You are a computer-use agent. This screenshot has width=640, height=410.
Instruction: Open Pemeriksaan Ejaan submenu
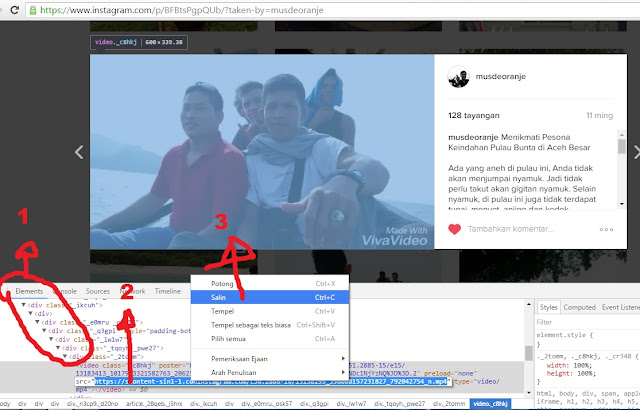[x=270, y=359]
